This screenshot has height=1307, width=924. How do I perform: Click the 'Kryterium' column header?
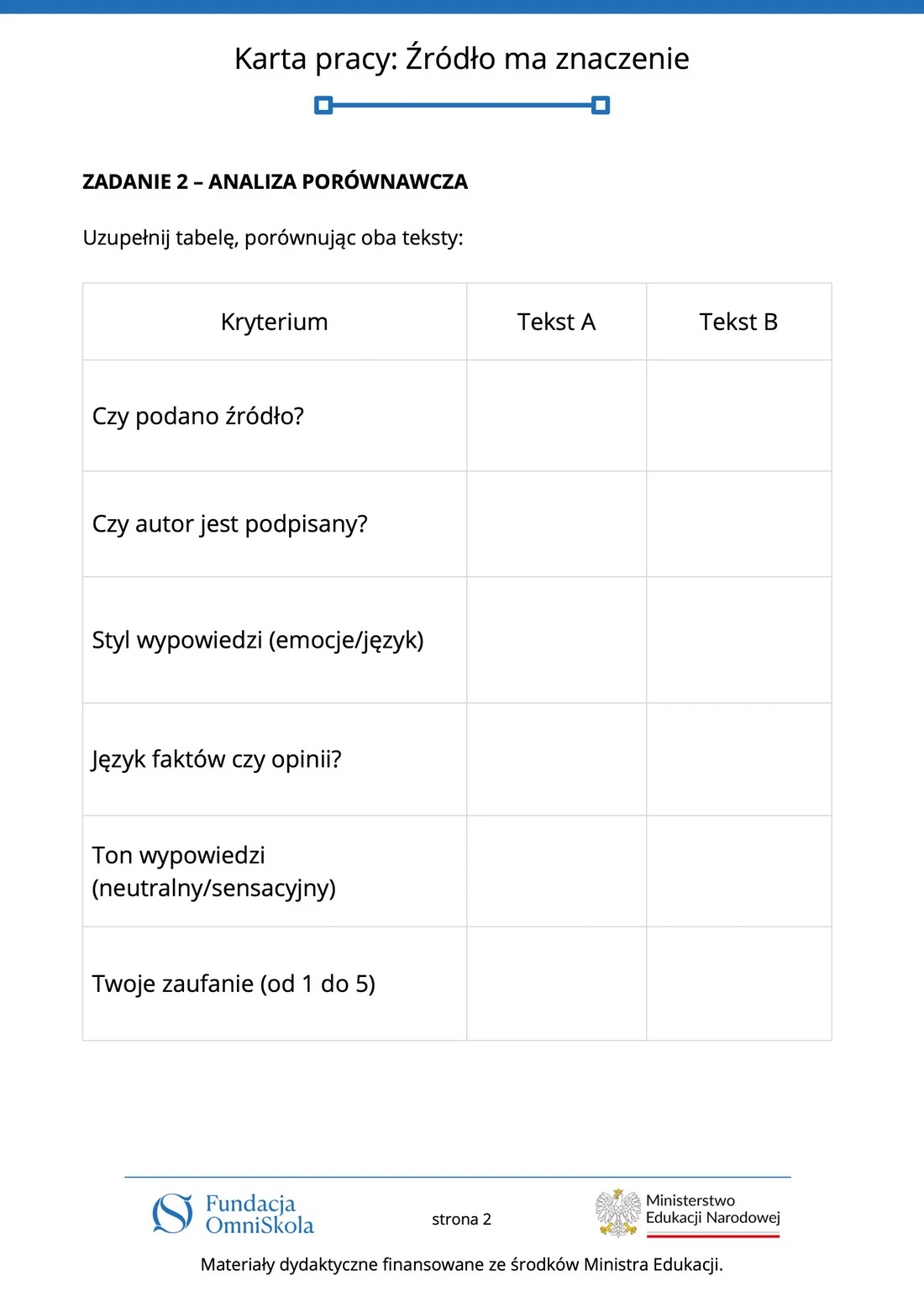[x=275, y=322]
